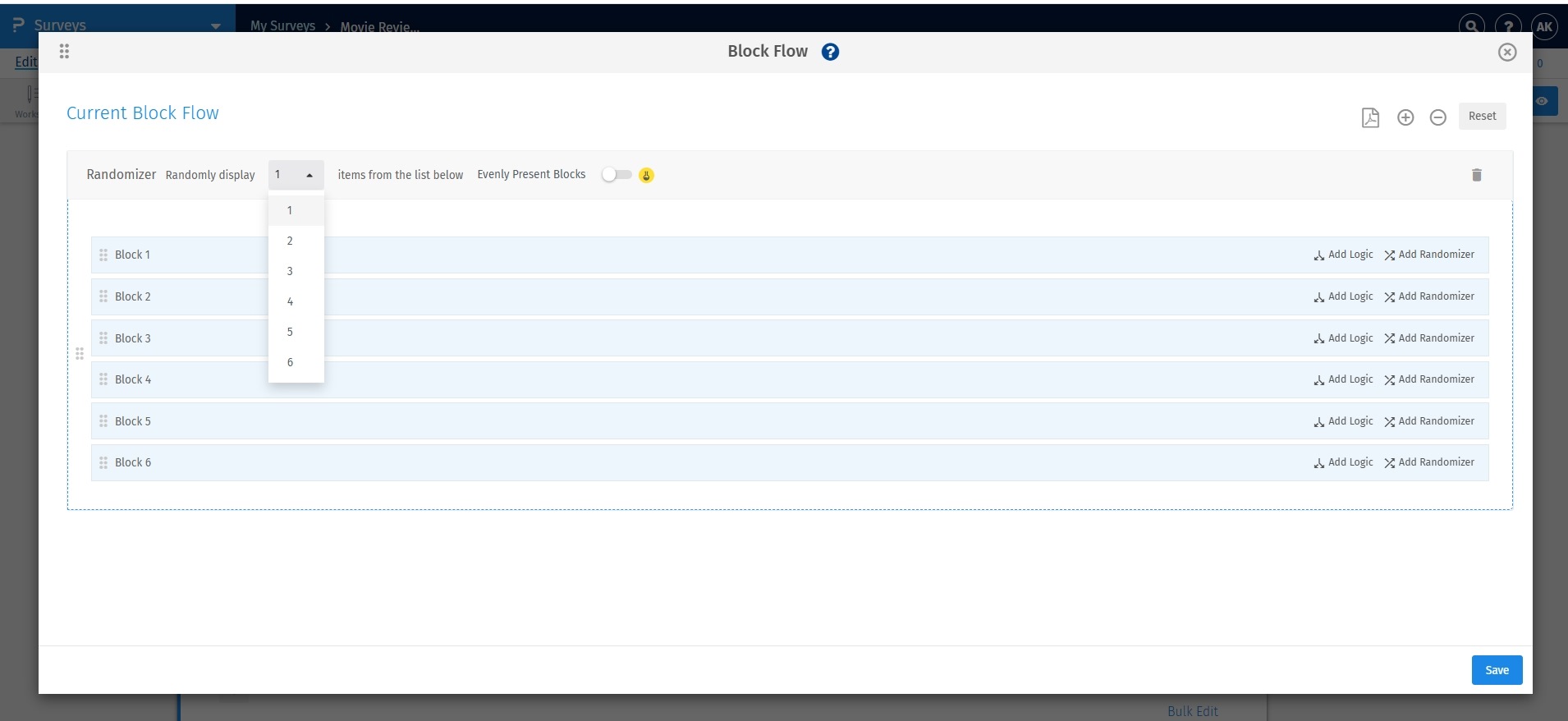1568x721 pixels.
Task: Add Randomizer to Block 5
Action: pos(1429,421)
